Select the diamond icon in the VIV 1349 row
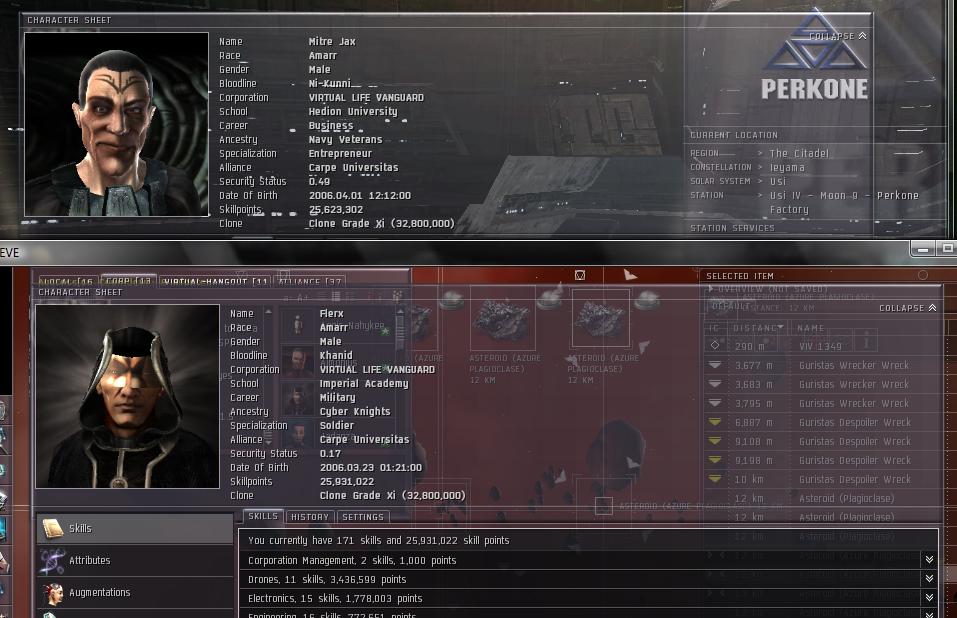The image size is (957, 618). point(715,345)
